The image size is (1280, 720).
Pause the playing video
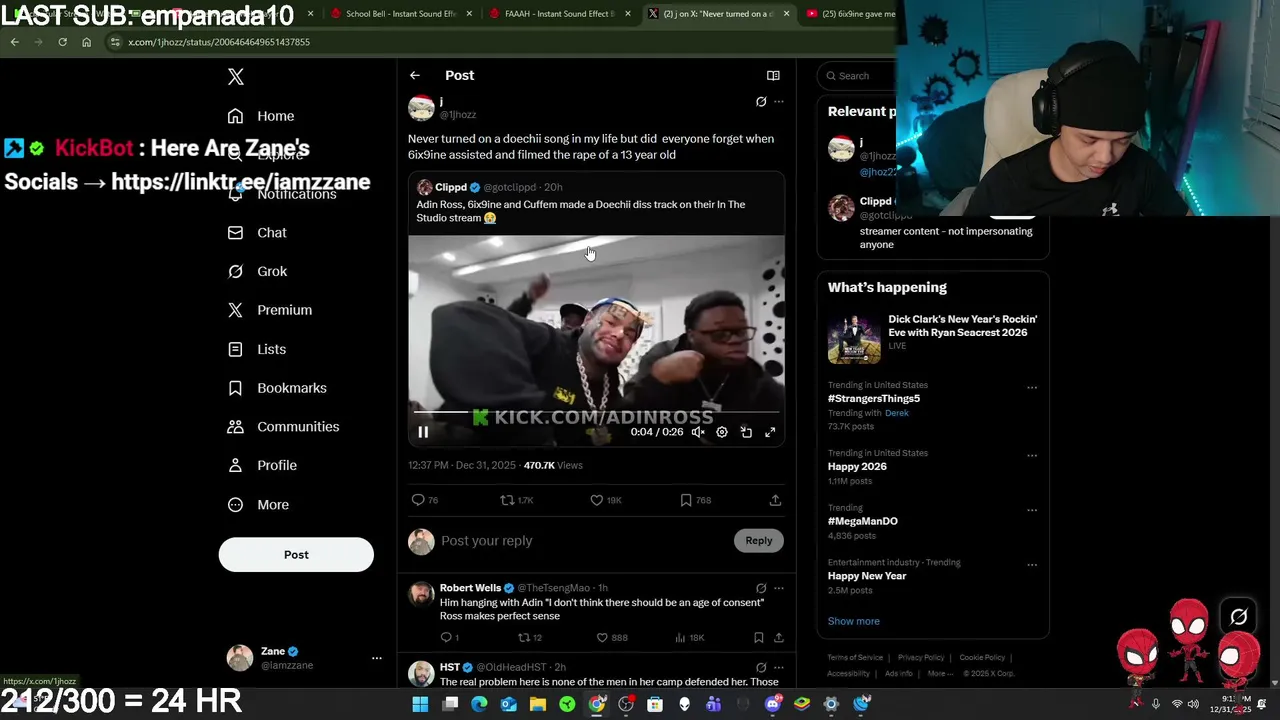(423, 432)
